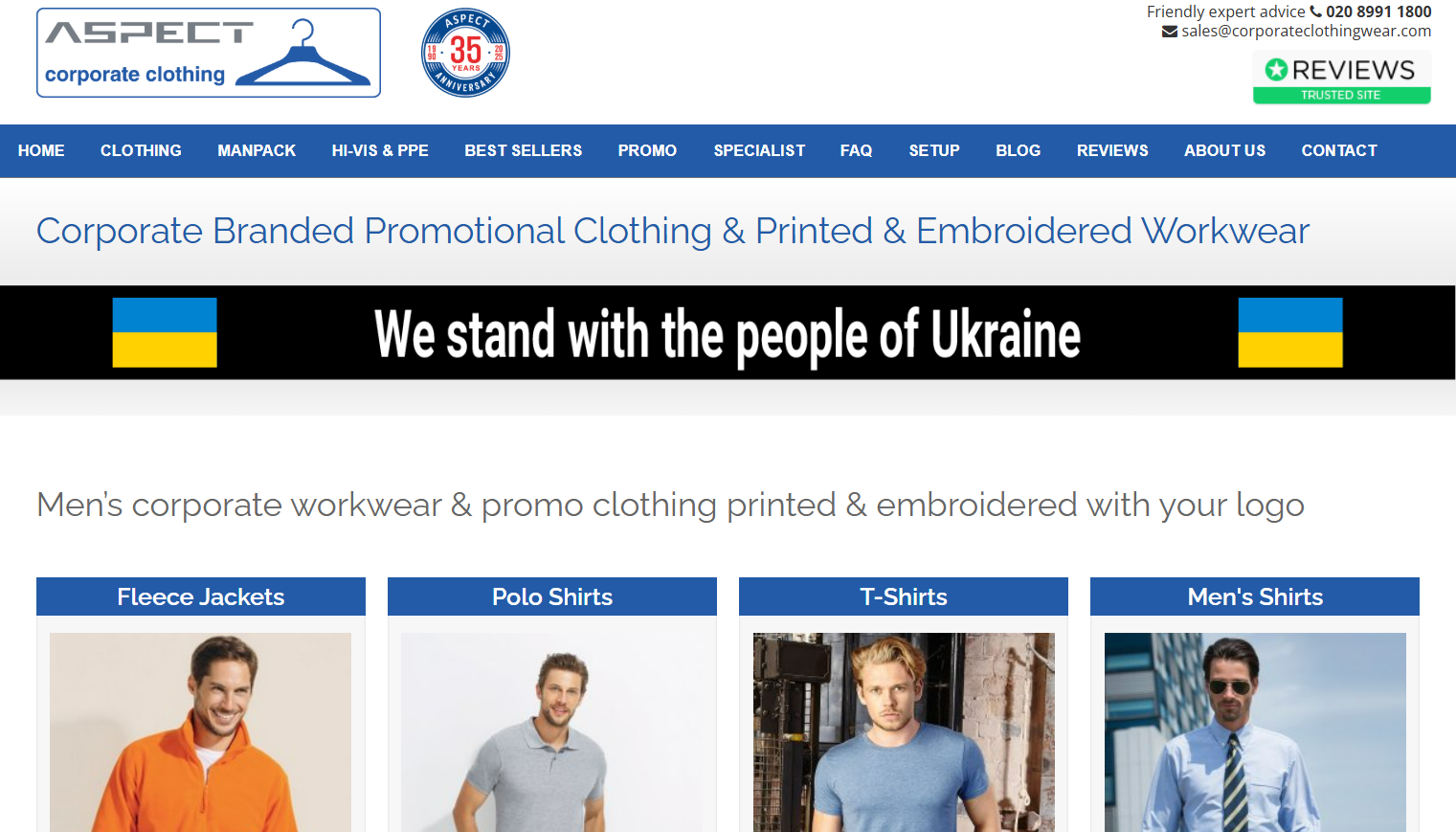
Task: Open the Hi-Vis & PPE menu
Action: 380,150
